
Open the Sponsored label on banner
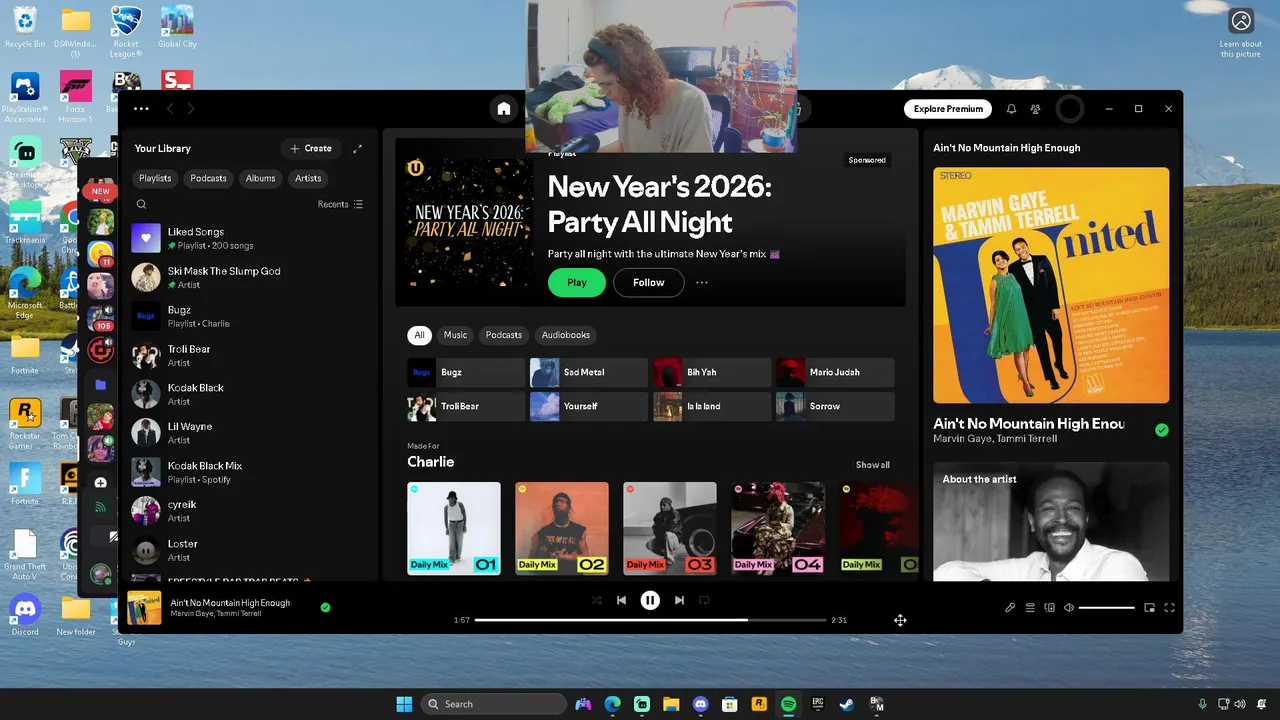[x=867, y=160]
